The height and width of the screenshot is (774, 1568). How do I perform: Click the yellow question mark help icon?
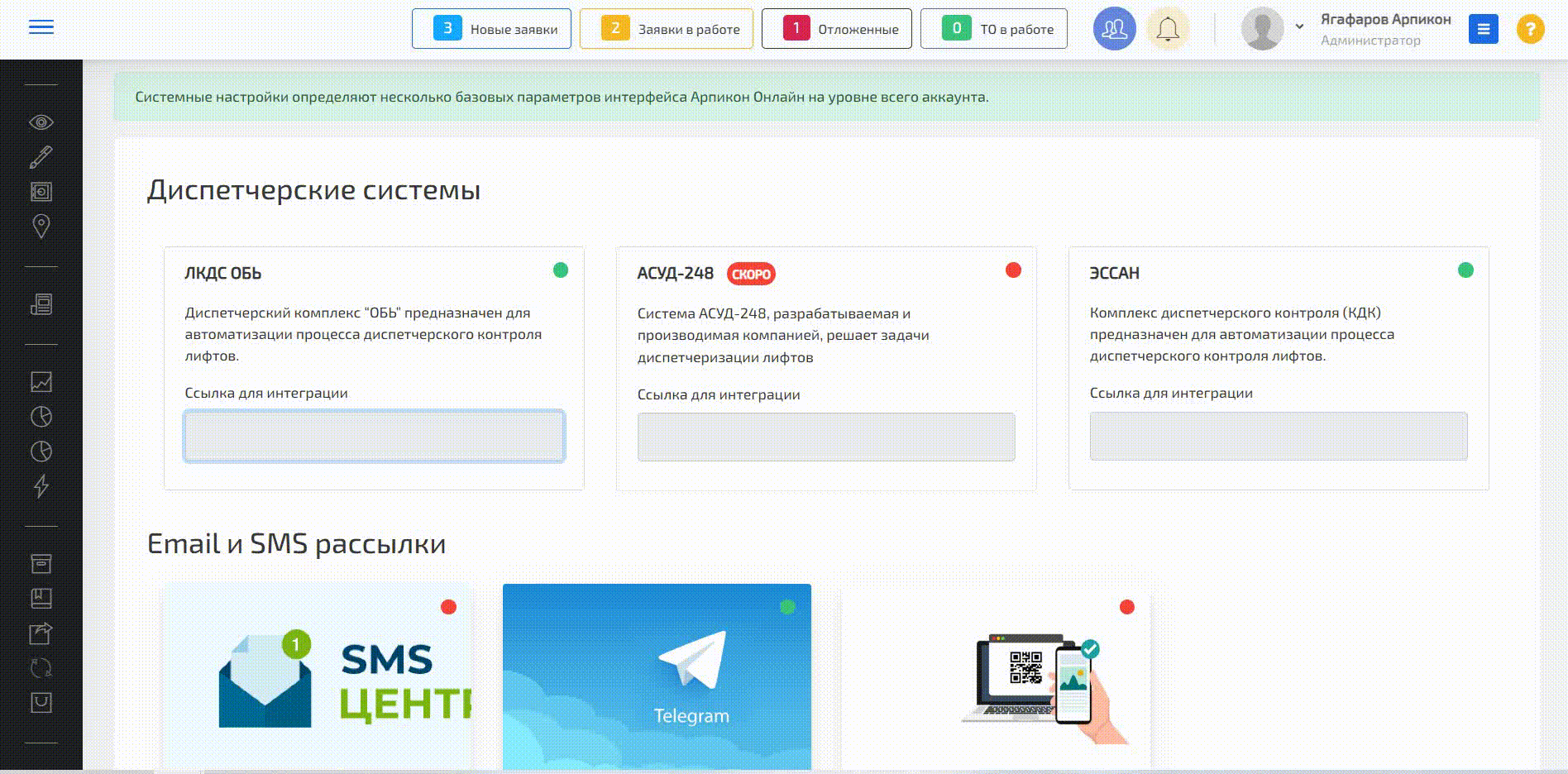click(x=1530, y=30)
